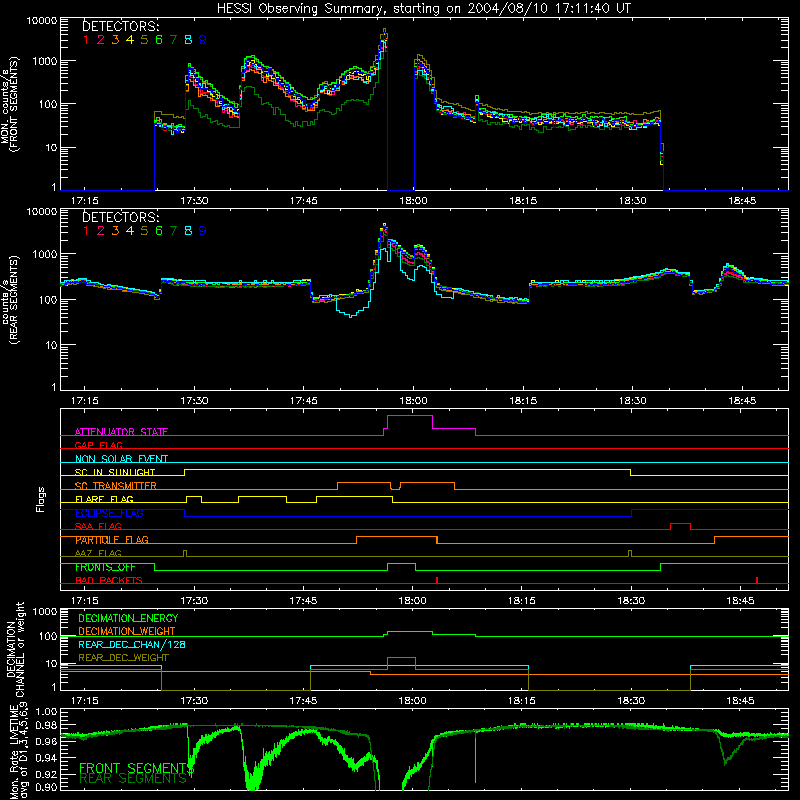
Task: Click the NON_SOLAR_EVENT flag label
Action: [121, 459]
